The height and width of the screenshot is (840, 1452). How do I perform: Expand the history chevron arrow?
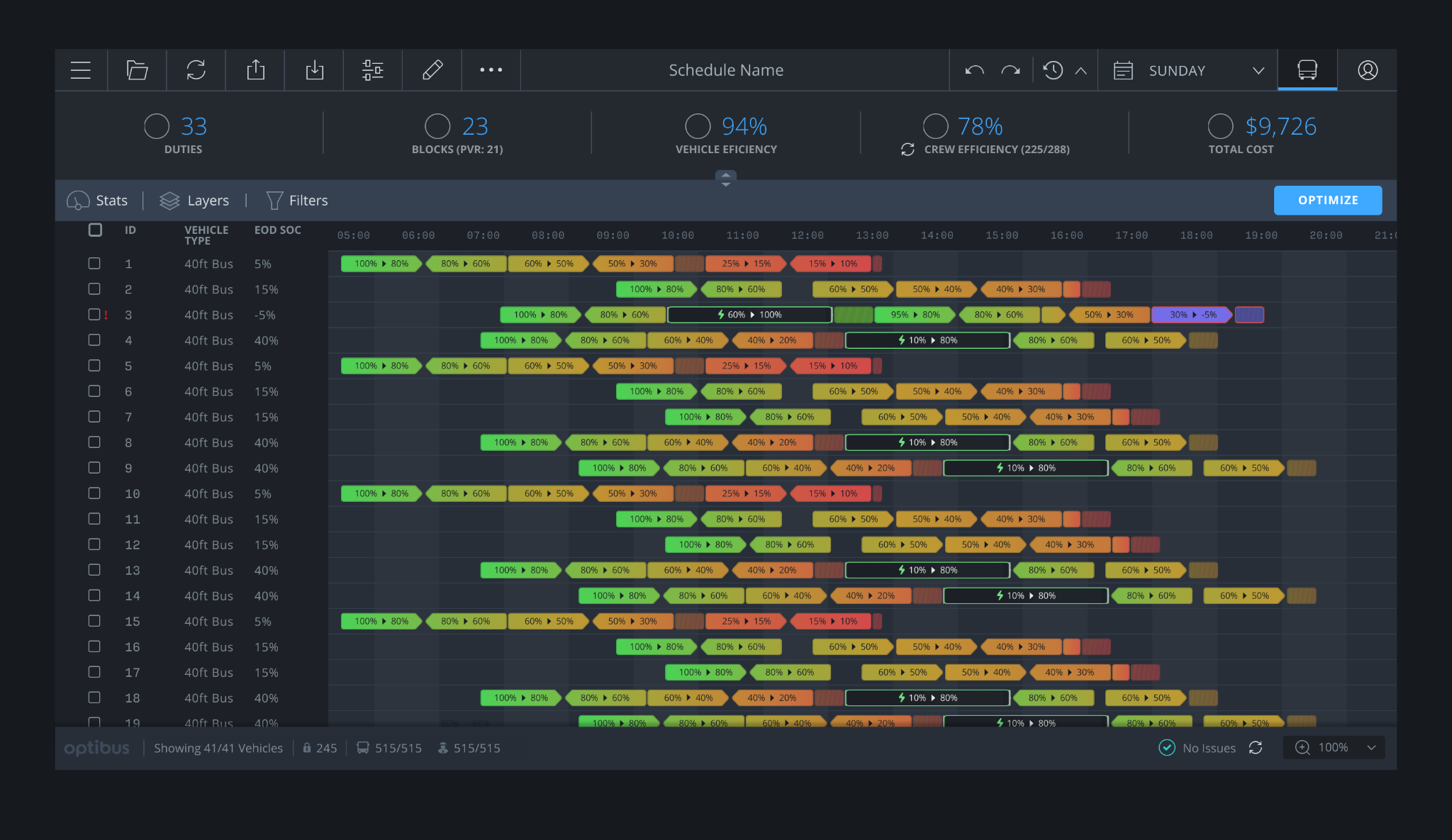(x=1080, y=70)
